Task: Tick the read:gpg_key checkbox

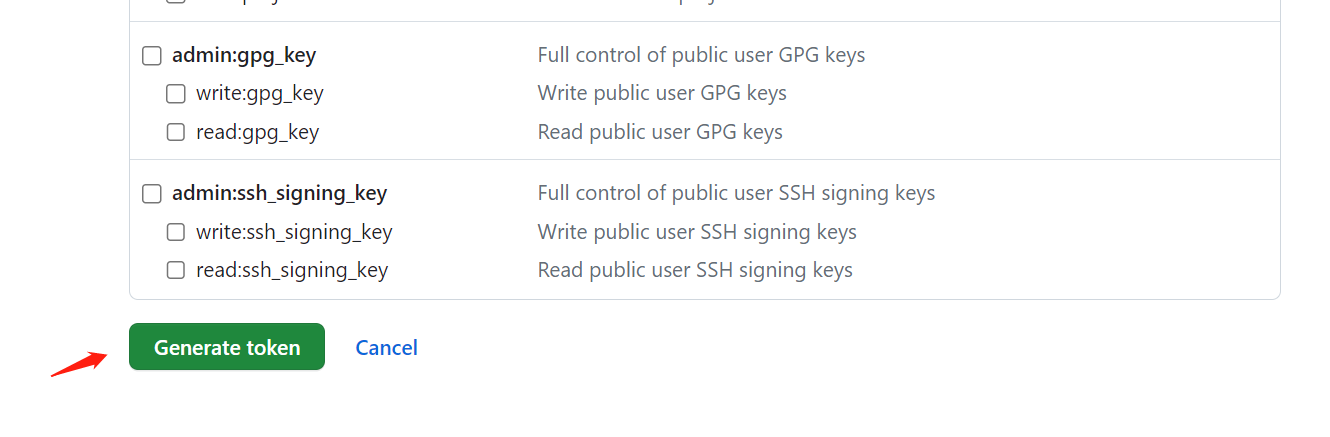Action: (176, 132)
